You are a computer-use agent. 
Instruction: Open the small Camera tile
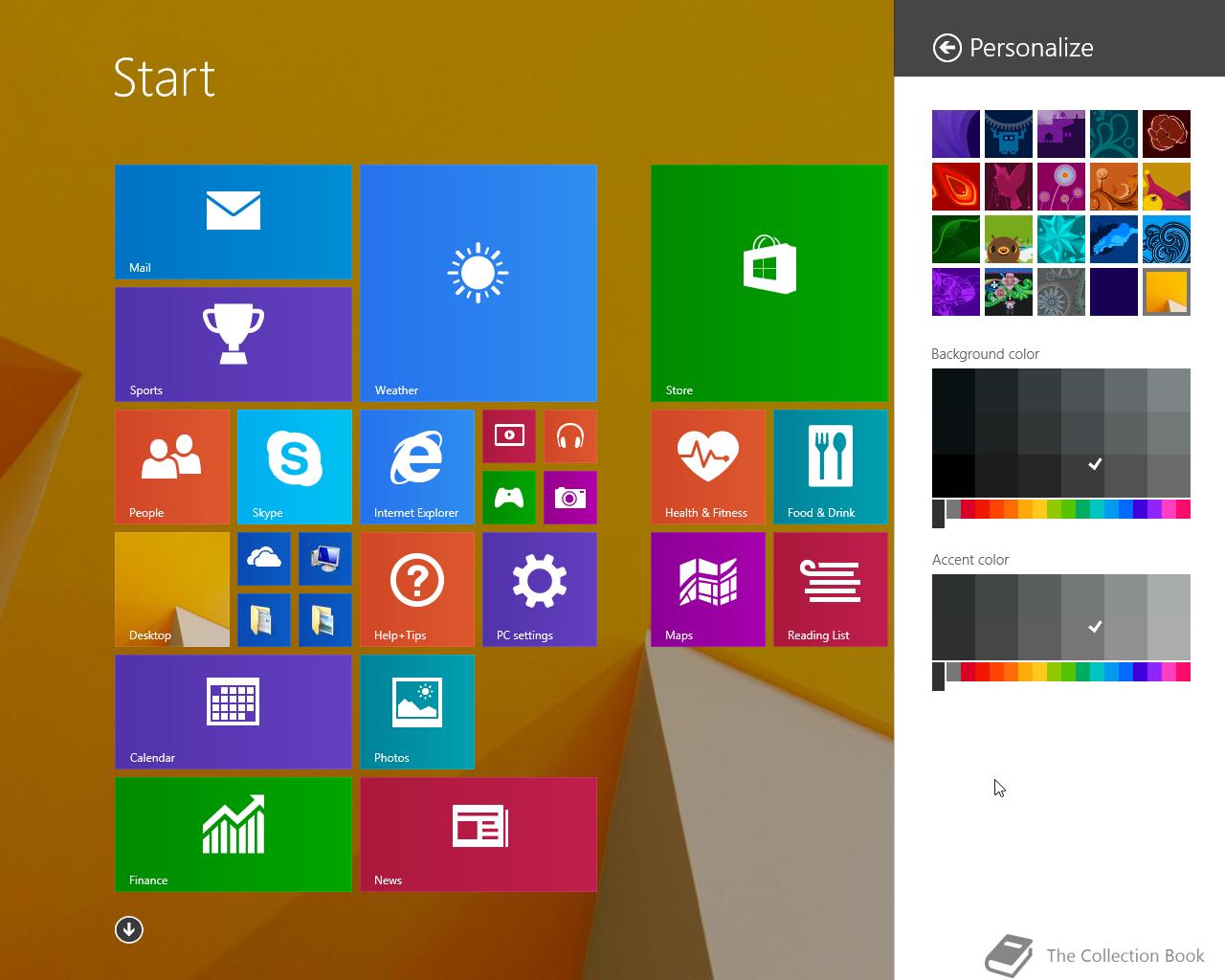click(570, 498)
